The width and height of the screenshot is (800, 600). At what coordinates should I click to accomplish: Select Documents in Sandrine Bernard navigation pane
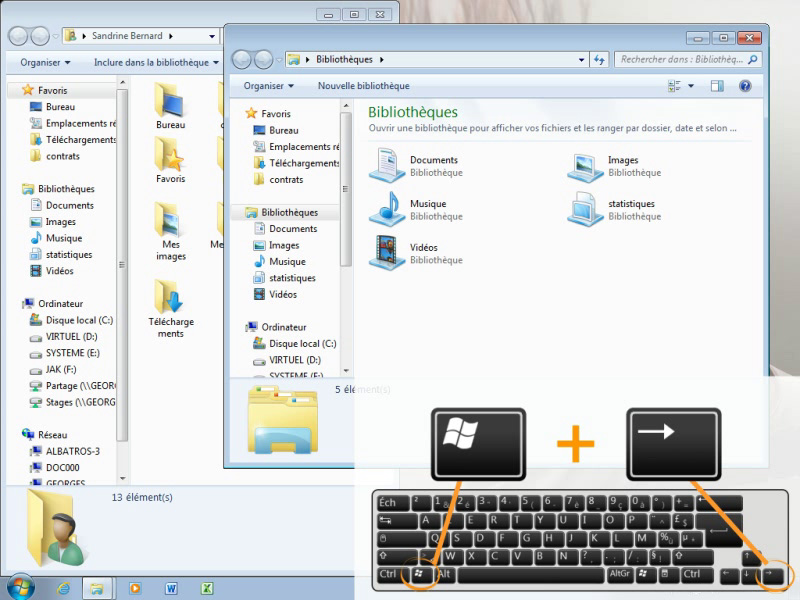pyautogui.click(x=69, y=205)
